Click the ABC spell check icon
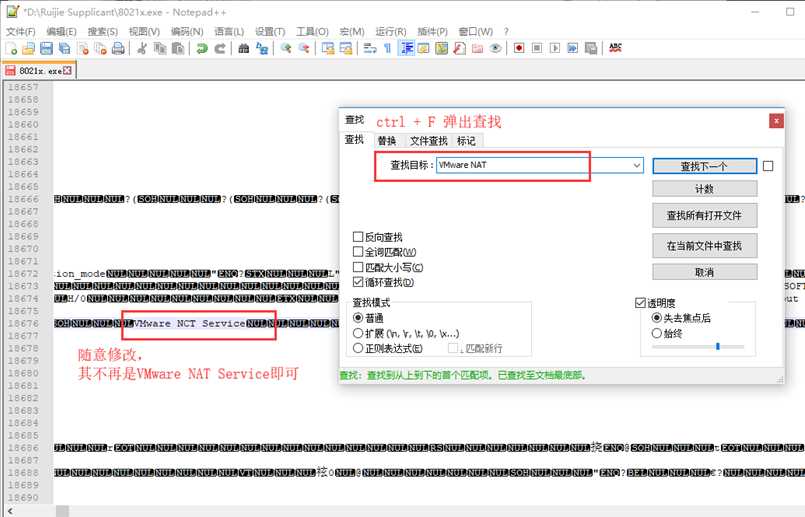 pos(615,48)
